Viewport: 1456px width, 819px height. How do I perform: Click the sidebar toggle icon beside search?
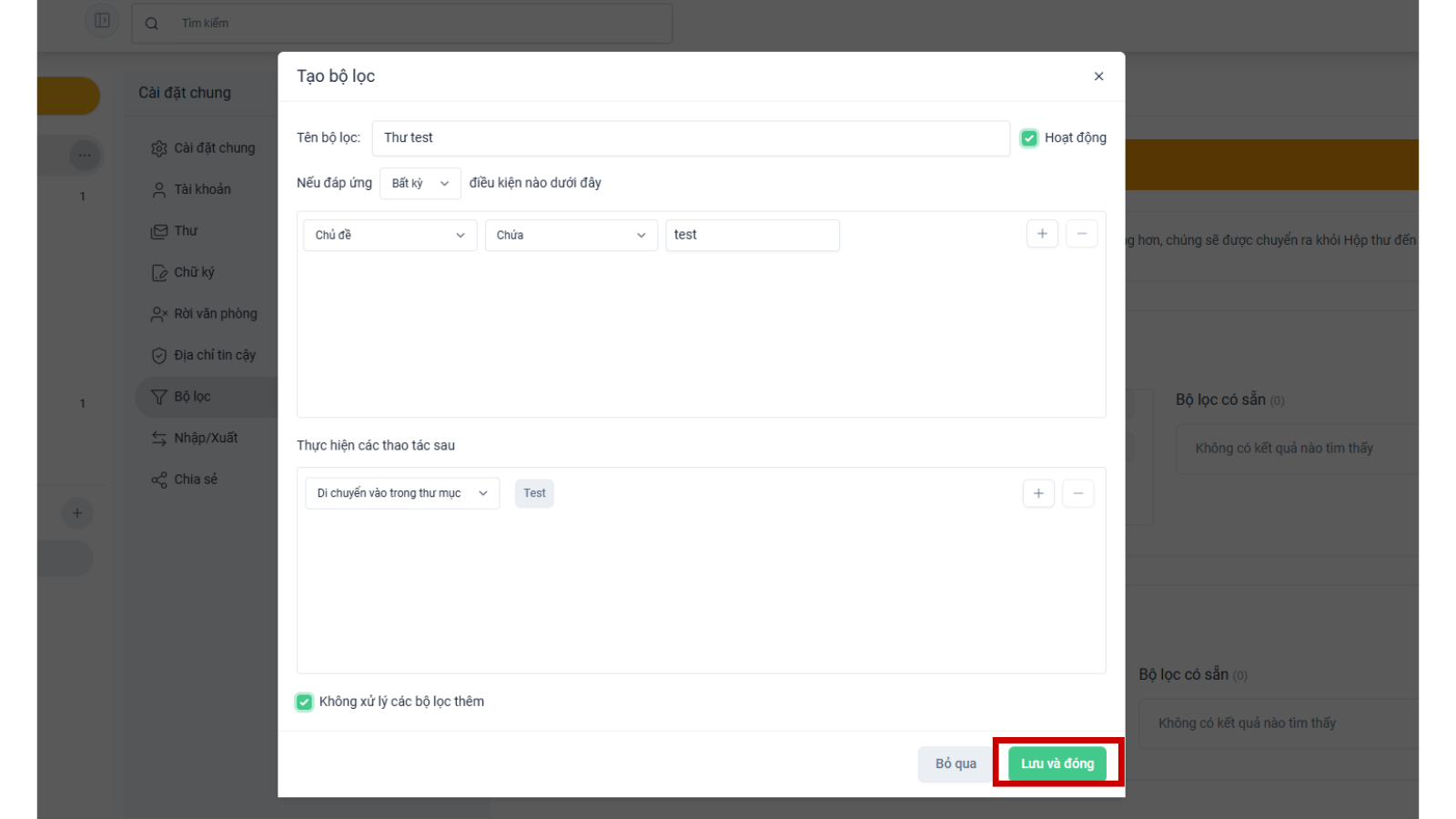tap(102, 20)
